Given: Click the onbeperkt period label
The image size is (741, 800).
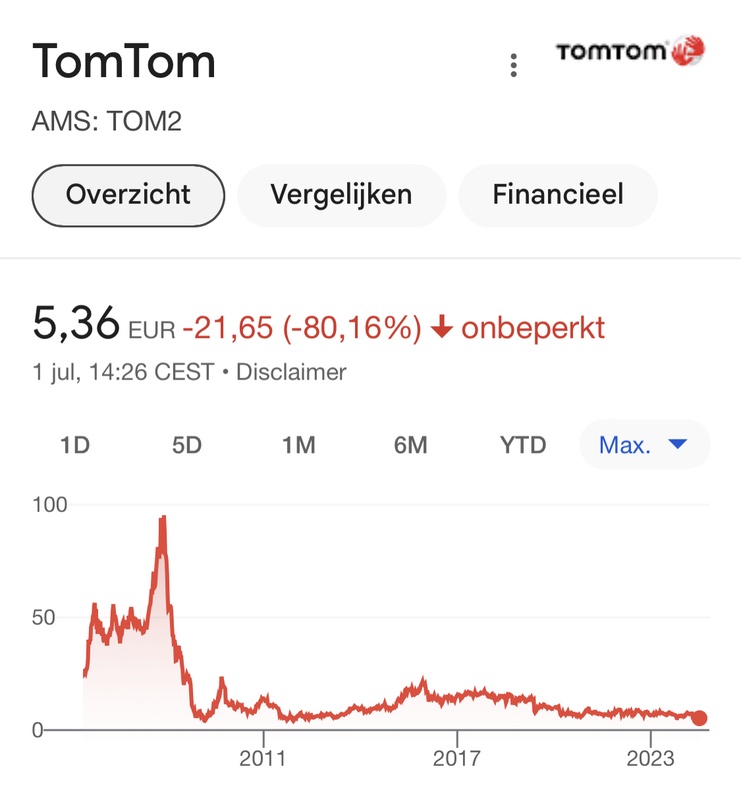Looking at the screenshot, I should 532,328.
